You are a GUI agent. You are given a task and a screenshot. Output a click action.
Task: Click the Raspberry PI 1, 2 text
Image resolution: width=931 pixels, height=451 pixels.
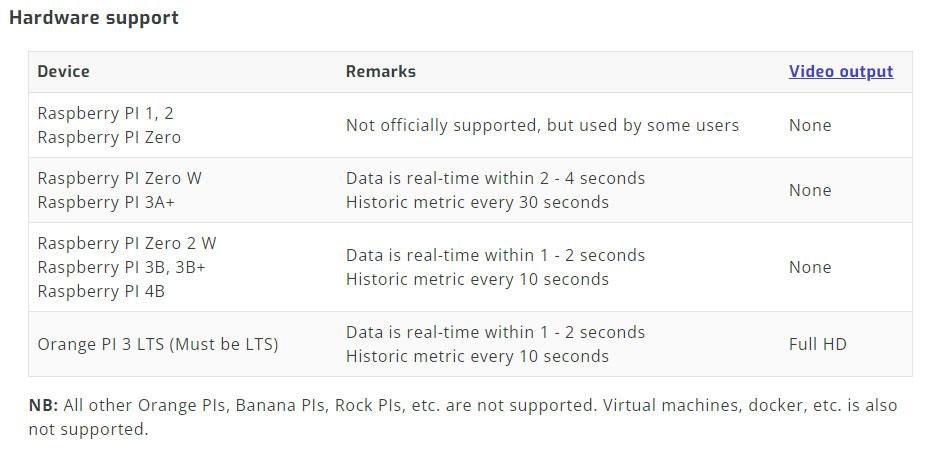click(x=105, y=113)
